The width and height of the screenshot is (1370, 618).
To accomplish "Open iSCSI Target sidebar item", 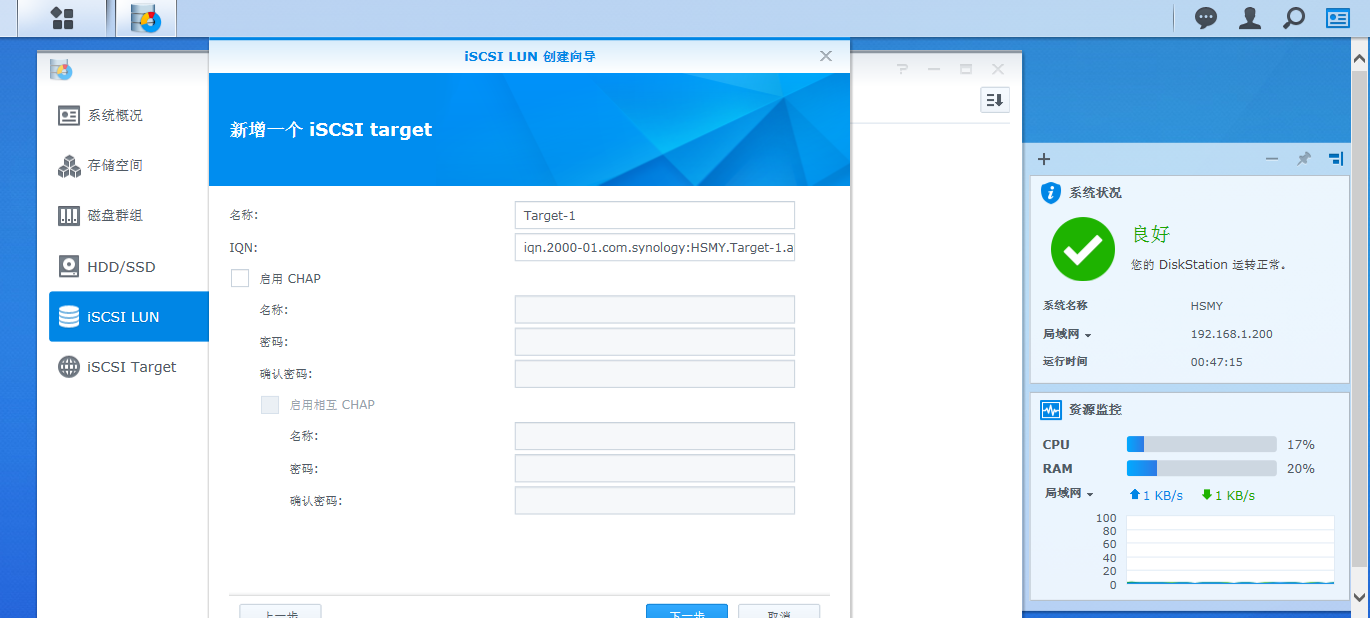I will pos(131,367).
